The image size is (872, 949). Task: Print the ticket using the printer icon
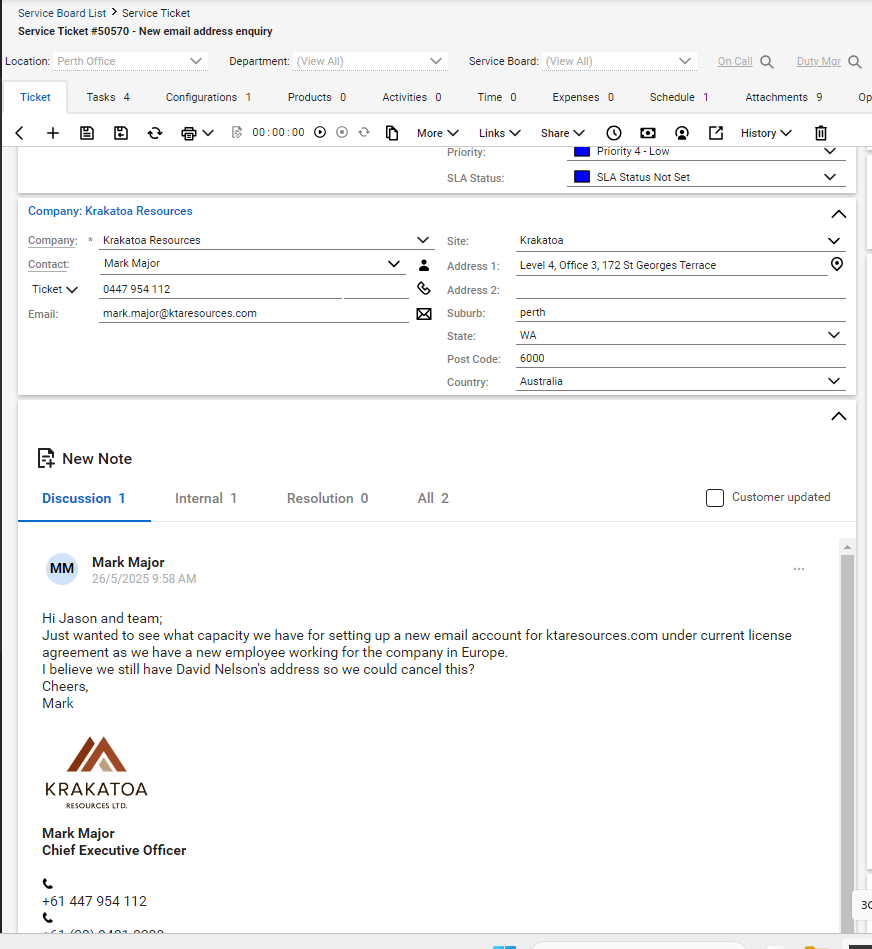[189, 133]
